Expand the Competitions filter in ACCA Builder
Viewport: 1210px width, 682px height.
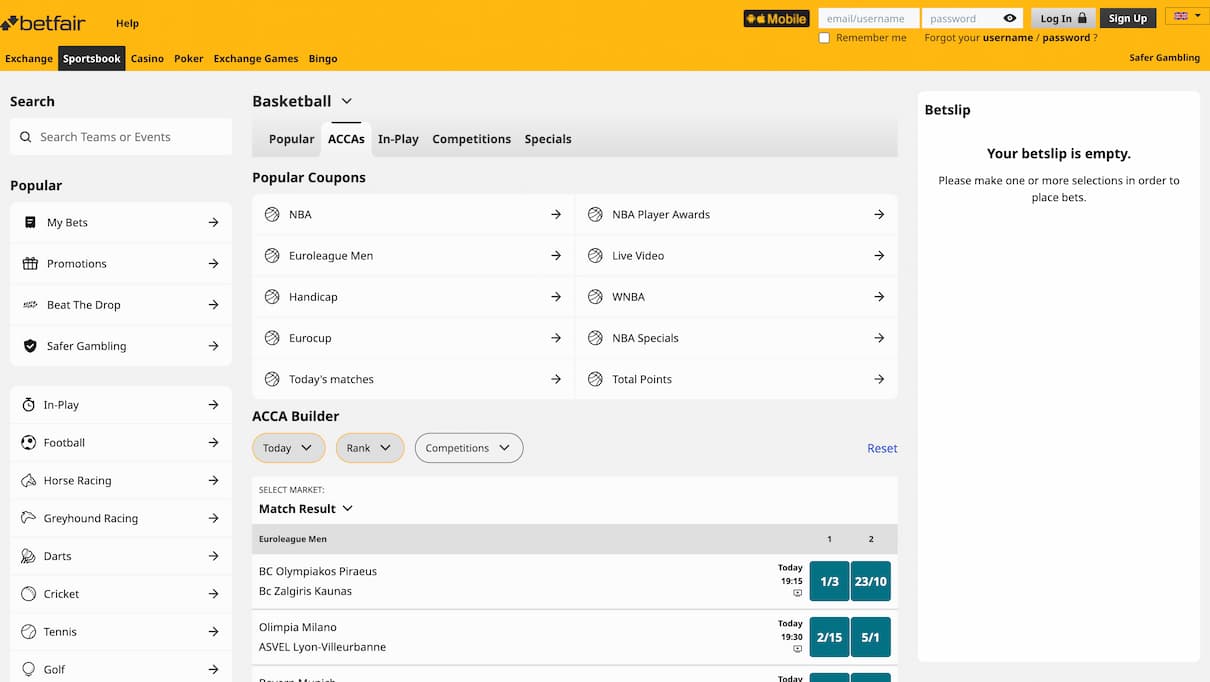click(468, 447)
